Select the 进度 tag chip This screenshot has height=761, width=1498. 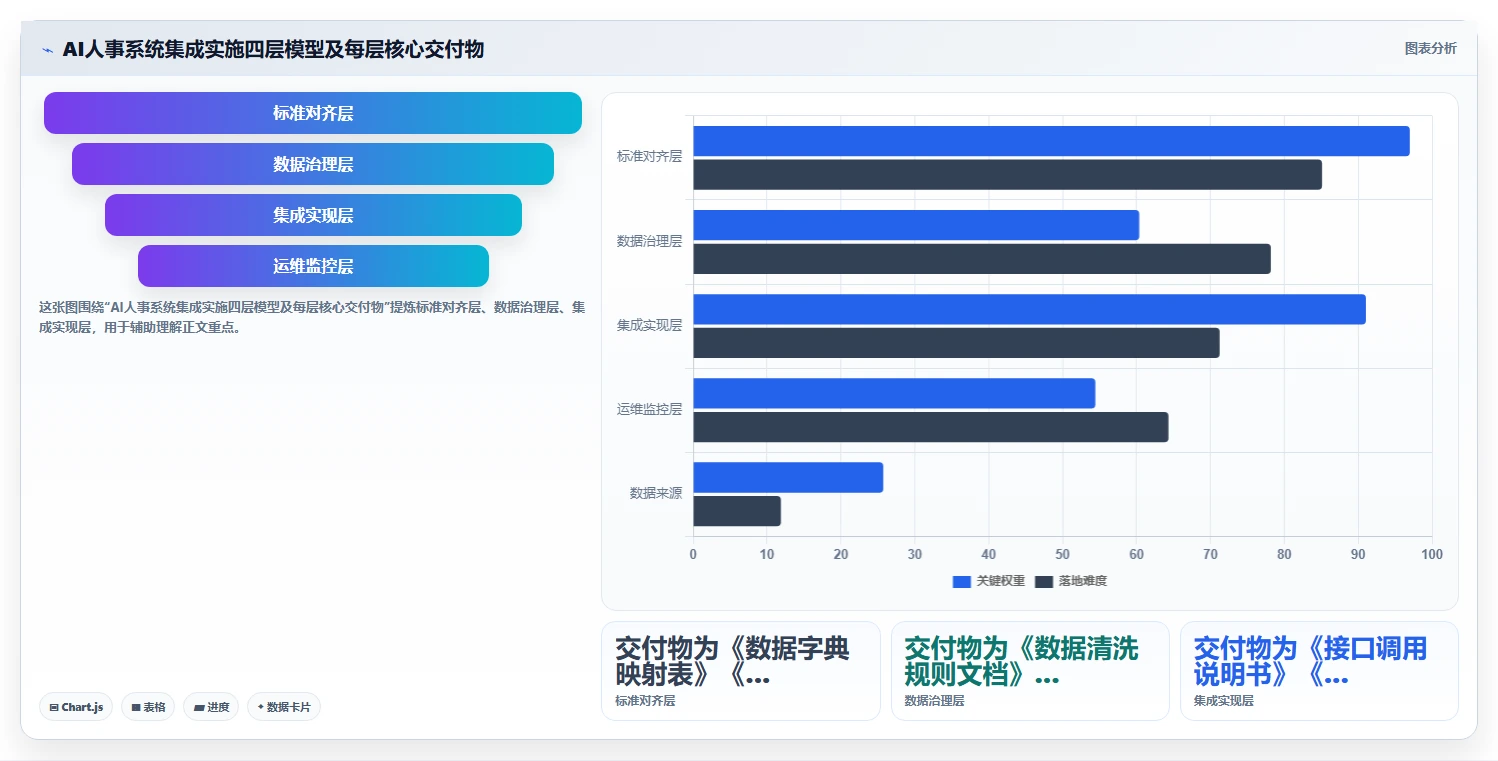click(211, 707)
